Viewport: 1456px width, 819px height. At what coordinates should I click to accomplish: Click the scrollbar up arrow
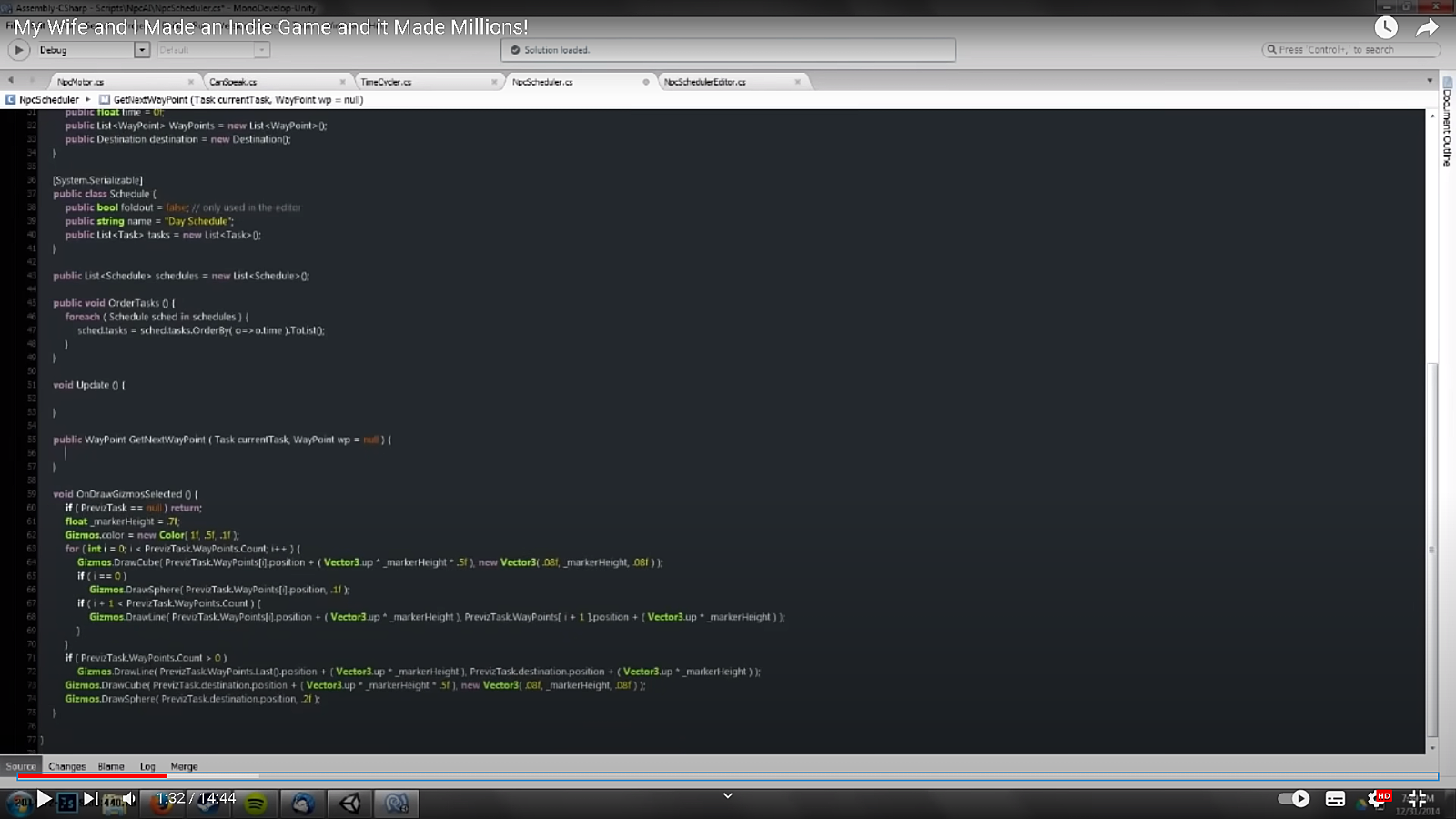click(x=1431, y=116)
